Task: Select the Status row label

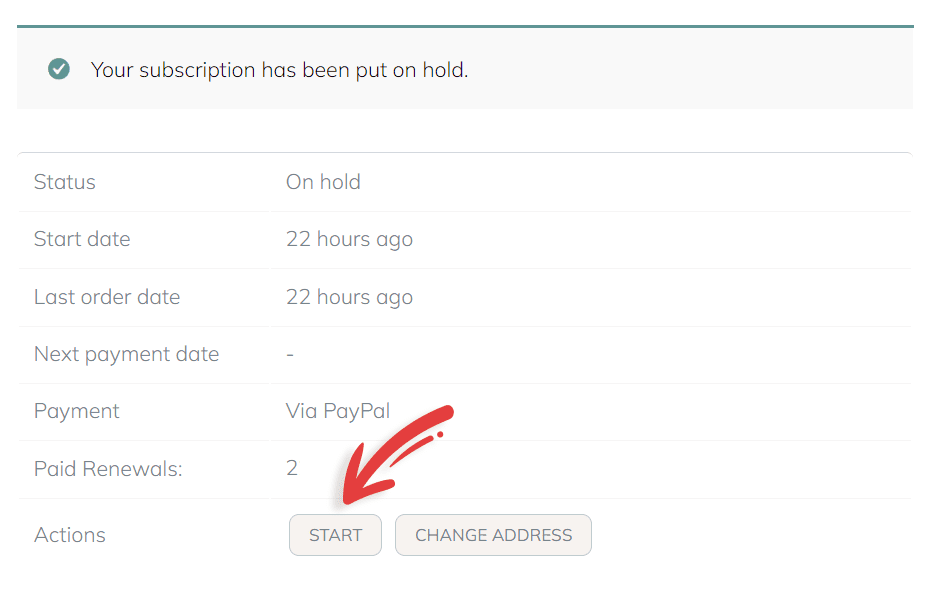Action: (x=65, y=182)
